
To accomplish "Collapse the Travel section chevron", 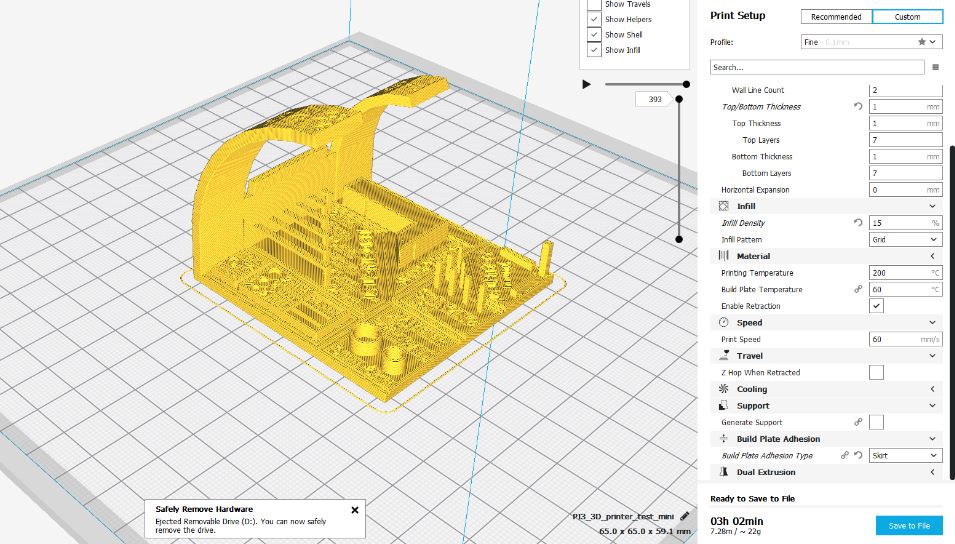I will click(932, 356).
